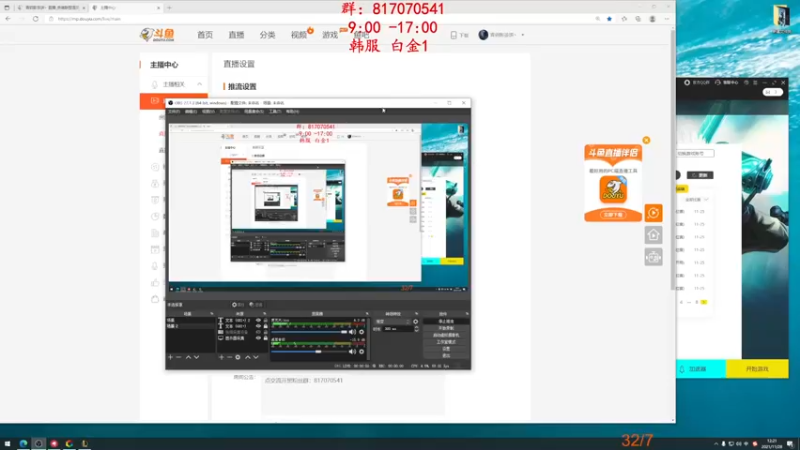The height and width of the screenshot is (450, 800).
Task: Remove the selected source with the minus button
Action: click(x=230, y=357)
